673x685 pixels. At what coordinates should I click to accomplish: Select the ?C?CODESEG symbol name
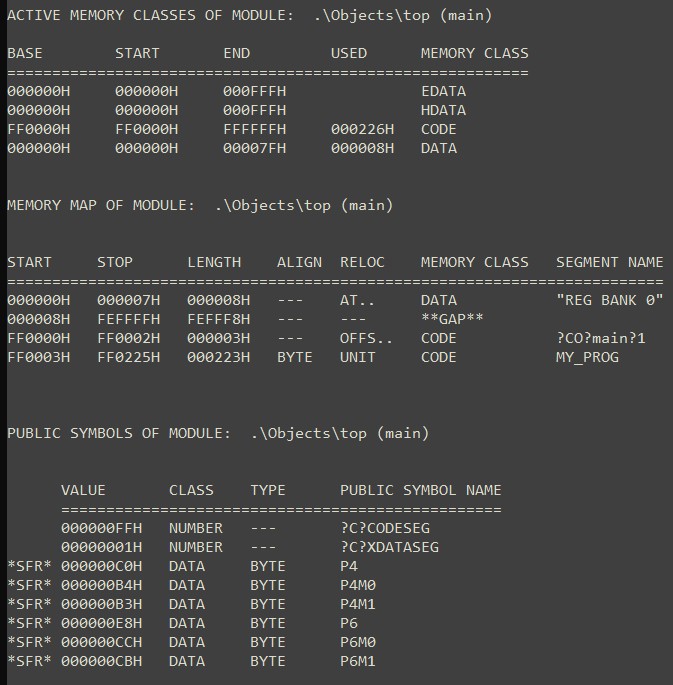coord(385,528)
